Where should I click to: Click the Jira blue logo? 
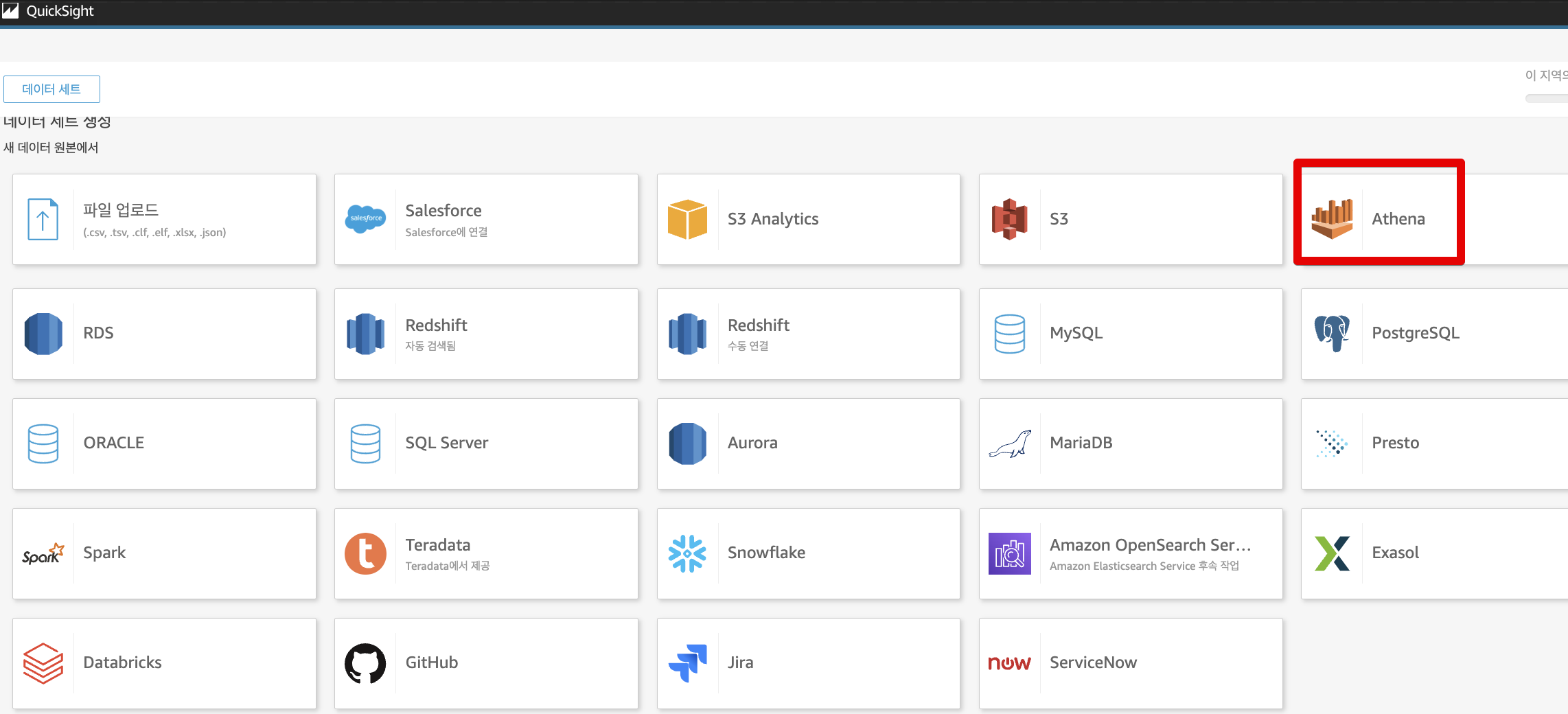point(687,663)
